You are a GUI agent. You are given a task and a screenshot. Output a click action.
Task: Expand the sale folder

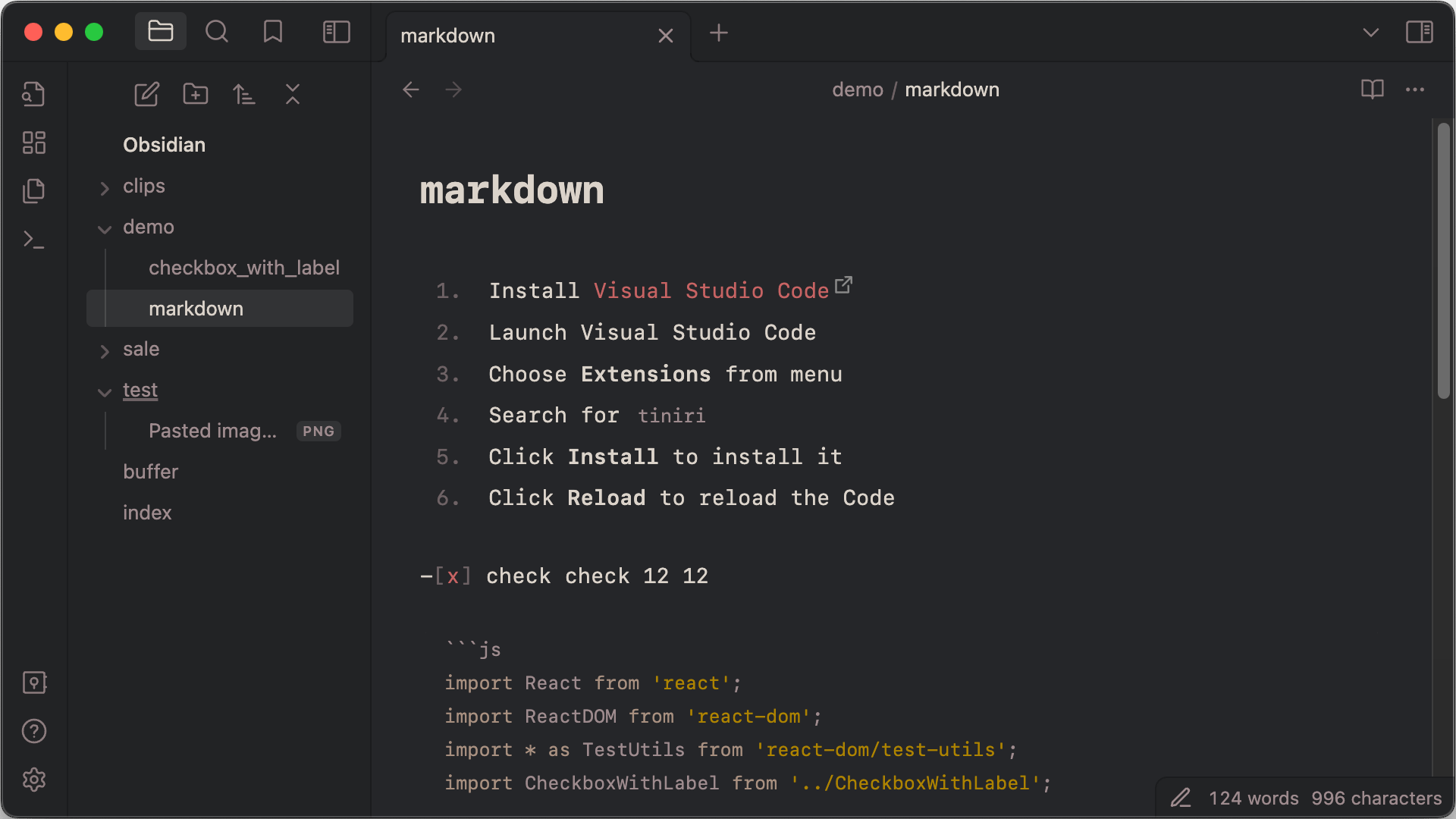[x=105, y=351]
